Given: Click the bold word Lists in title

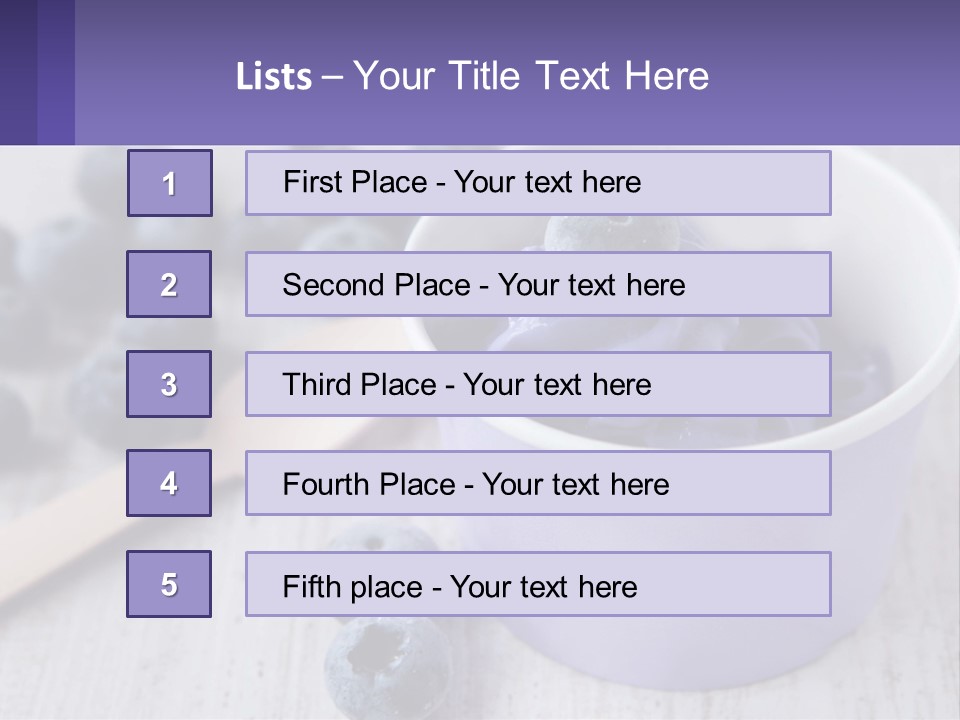Looking at the screenshot, I should click(274, 77).
